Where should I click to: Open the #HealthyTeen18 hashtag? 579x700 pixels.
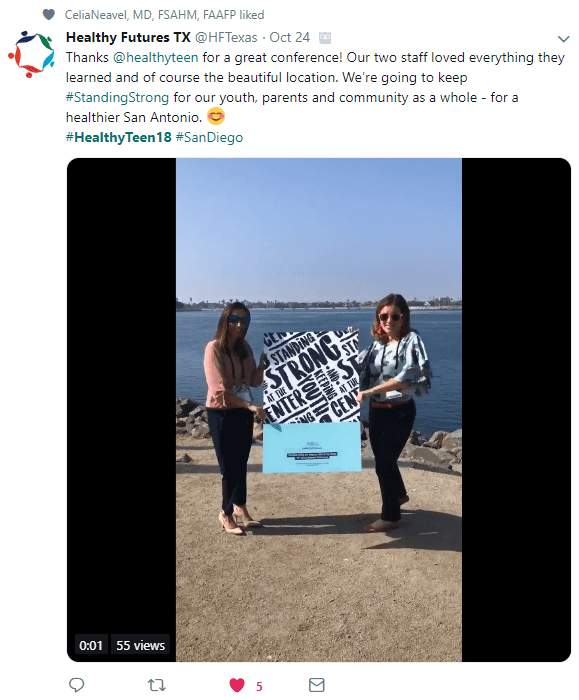pos(118,137)
